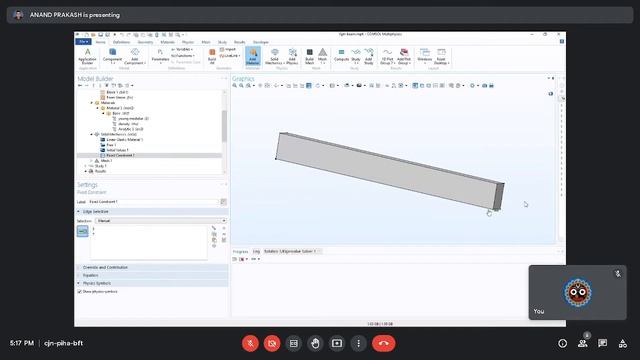Click the Reset Desktop button
640x360 pixels.
(441, 56)
